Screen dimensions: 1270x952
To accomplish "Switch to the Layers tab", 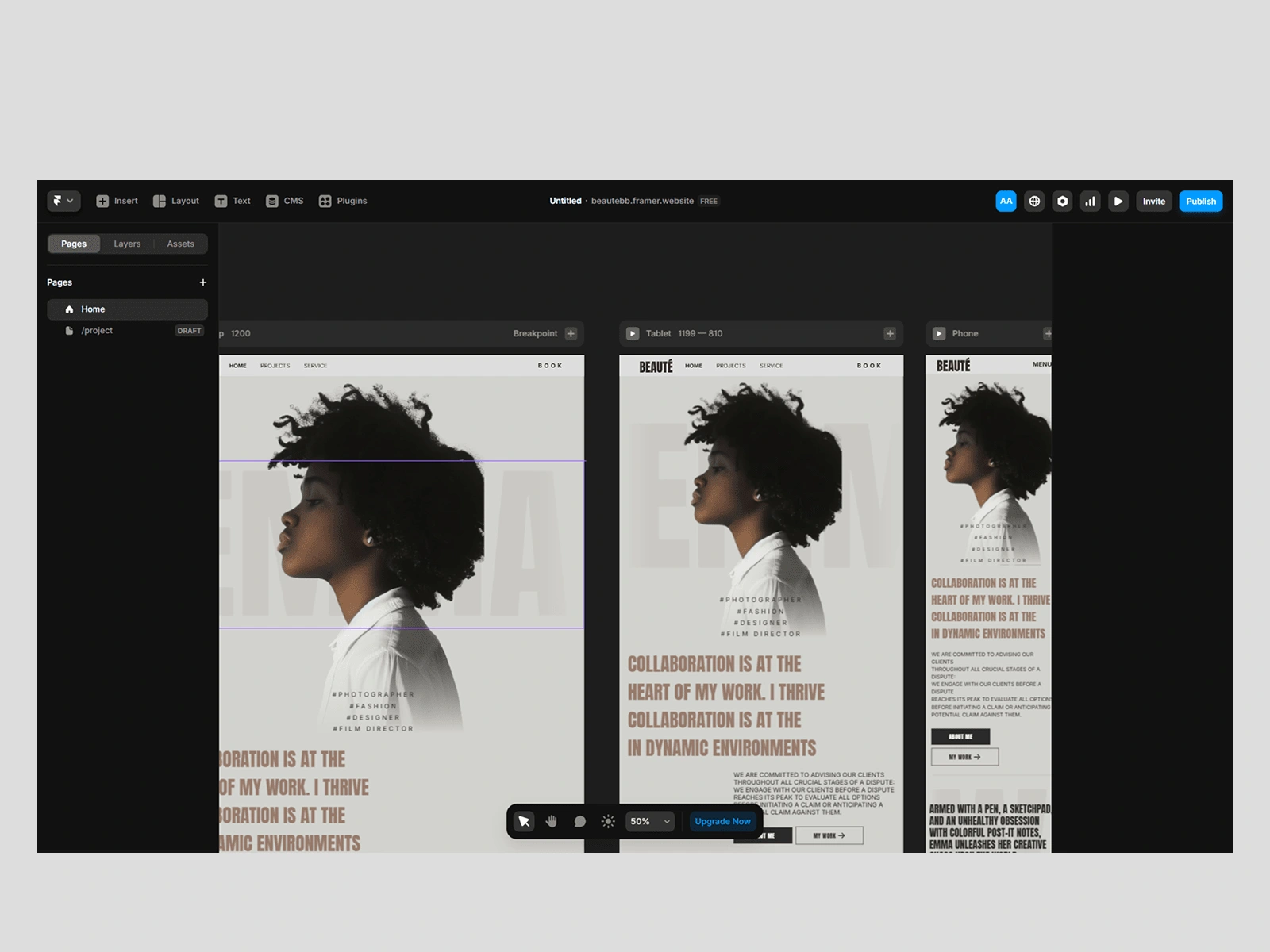I will pyautogui.click(x=127, y=244).
